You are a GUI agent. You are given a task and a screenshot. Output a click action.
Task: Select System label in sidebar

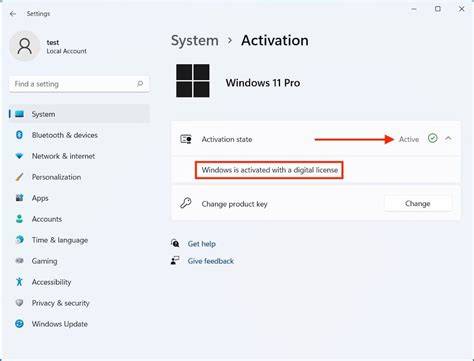coord(43,114)
